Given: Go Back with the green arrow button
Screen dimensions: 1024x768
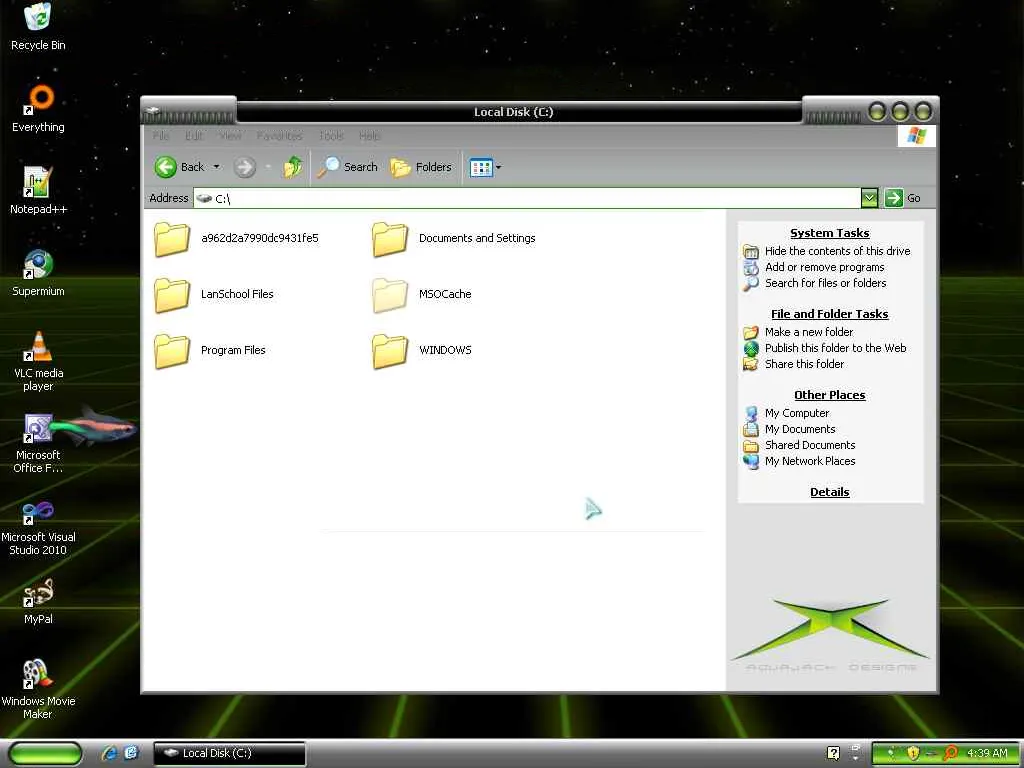Looking at the screenshot, I should [180, 167].
